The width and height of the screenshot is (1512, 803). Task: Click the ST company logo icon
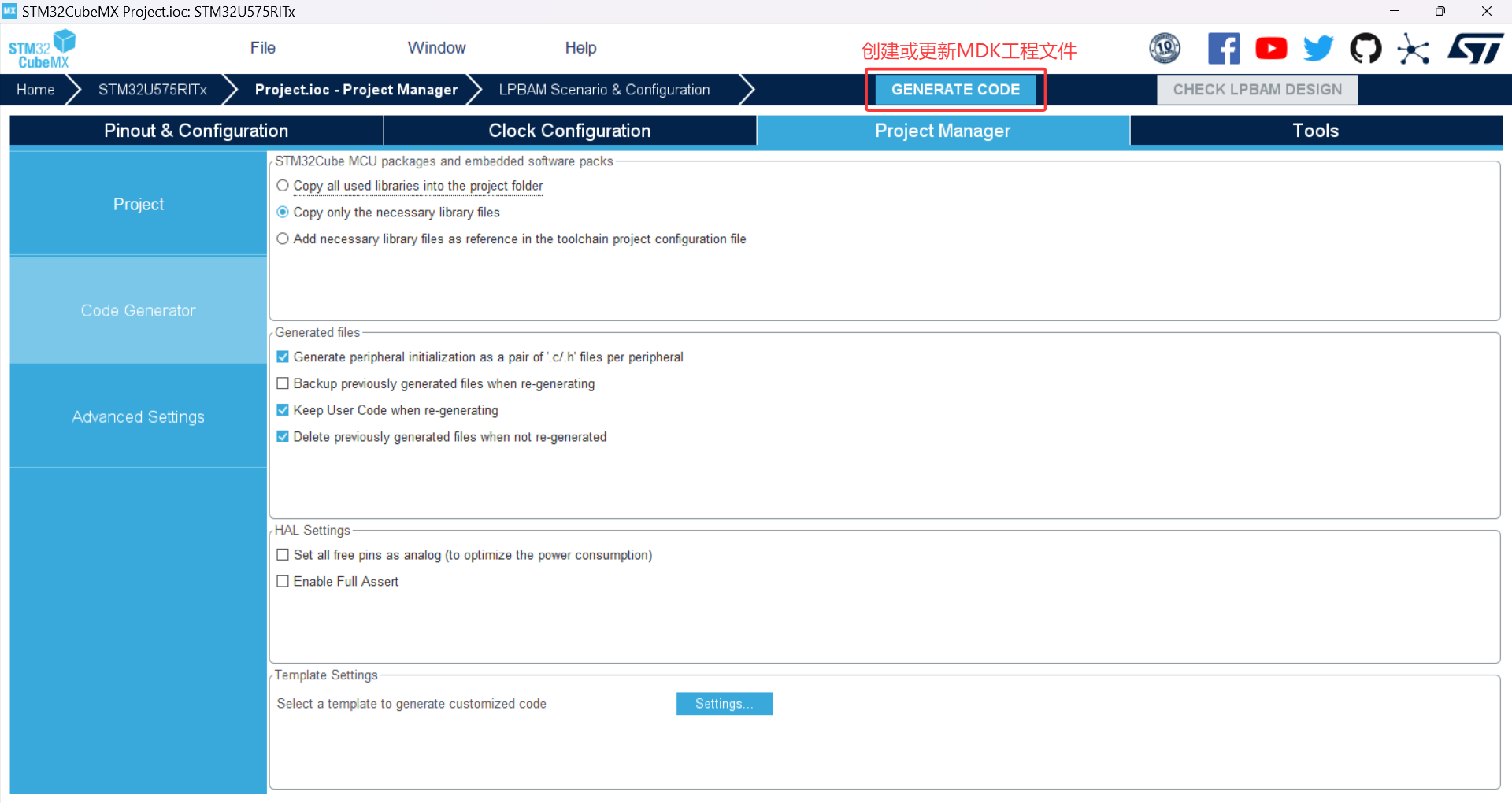click(x=1475, y=48)
